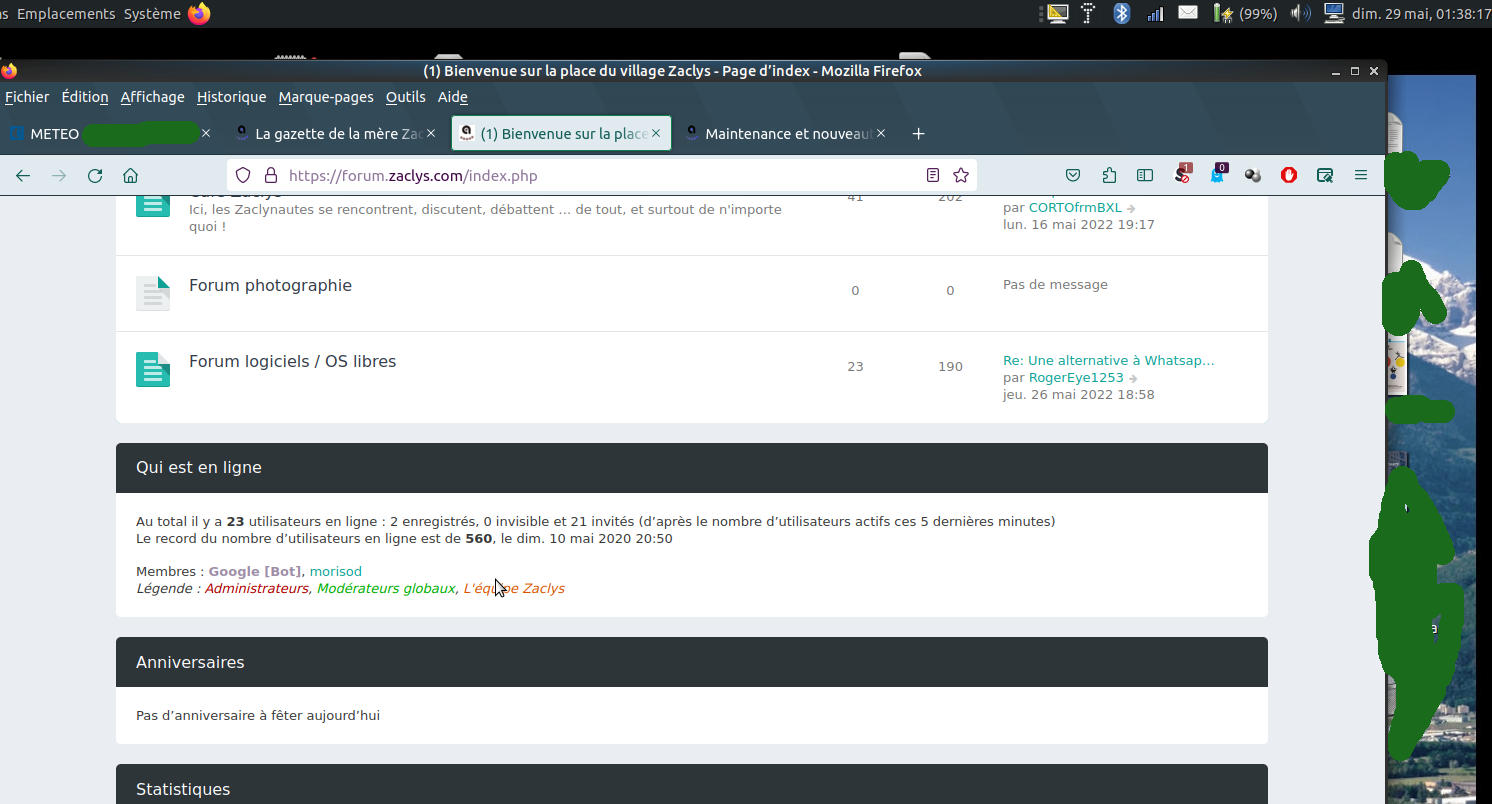
Task: Open morisod member profile link
Action: click(x=336, y=572)
